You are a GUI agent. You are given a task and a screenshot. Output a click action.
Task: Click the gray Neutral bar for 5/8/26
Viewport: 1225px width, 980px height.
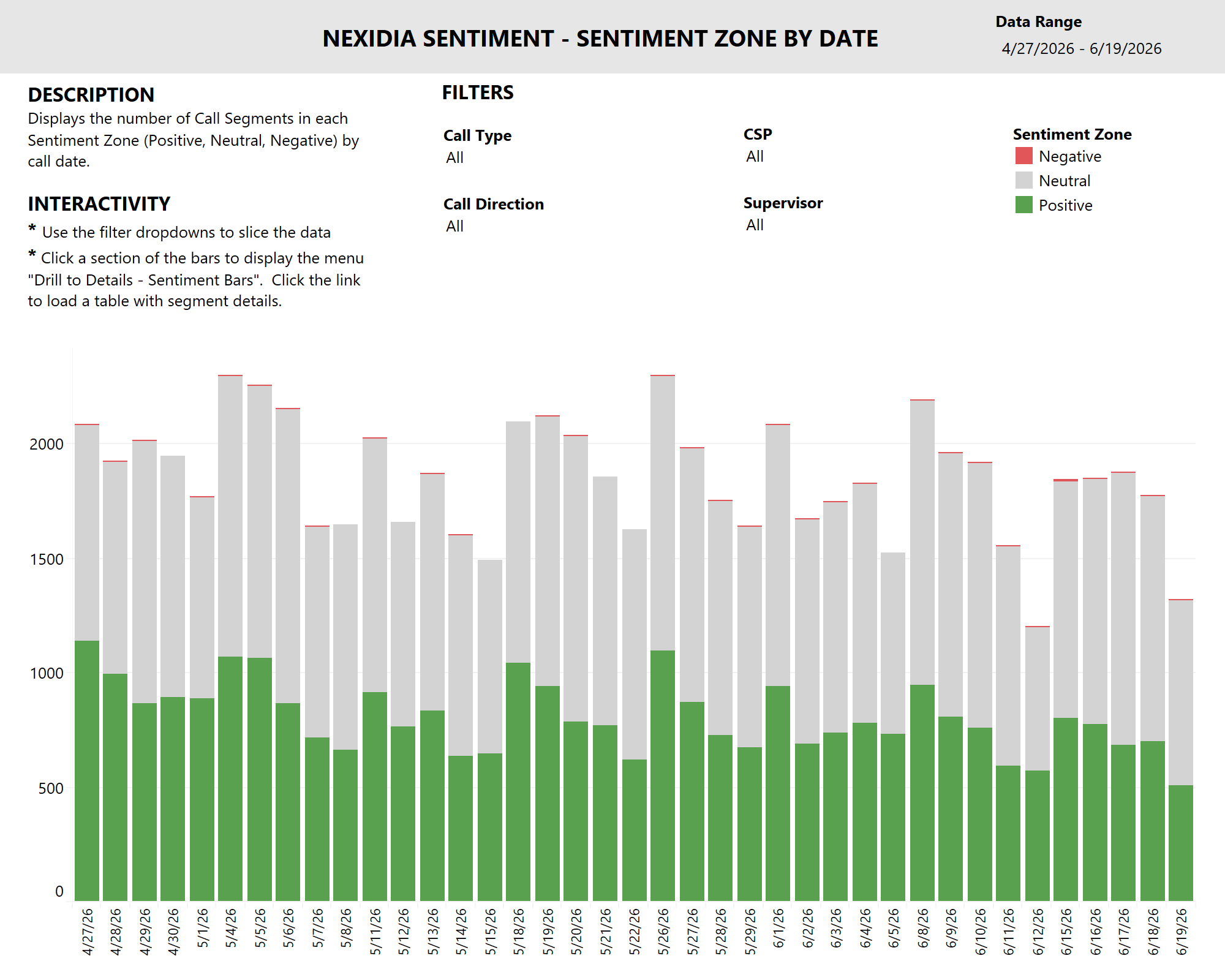coord(345,637)
